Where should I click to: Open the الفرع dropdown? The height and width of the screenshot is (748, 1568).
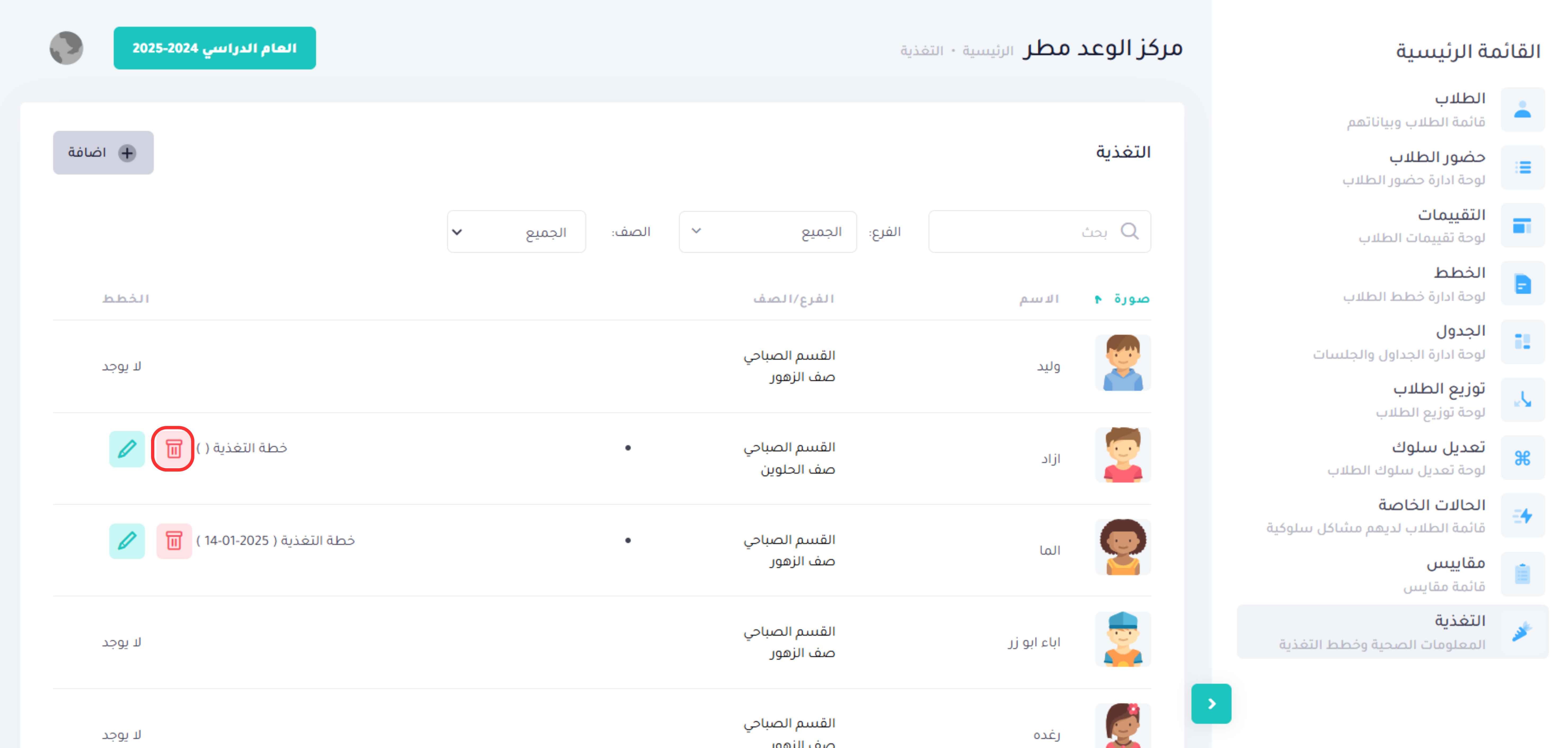(x=768, y=231)
